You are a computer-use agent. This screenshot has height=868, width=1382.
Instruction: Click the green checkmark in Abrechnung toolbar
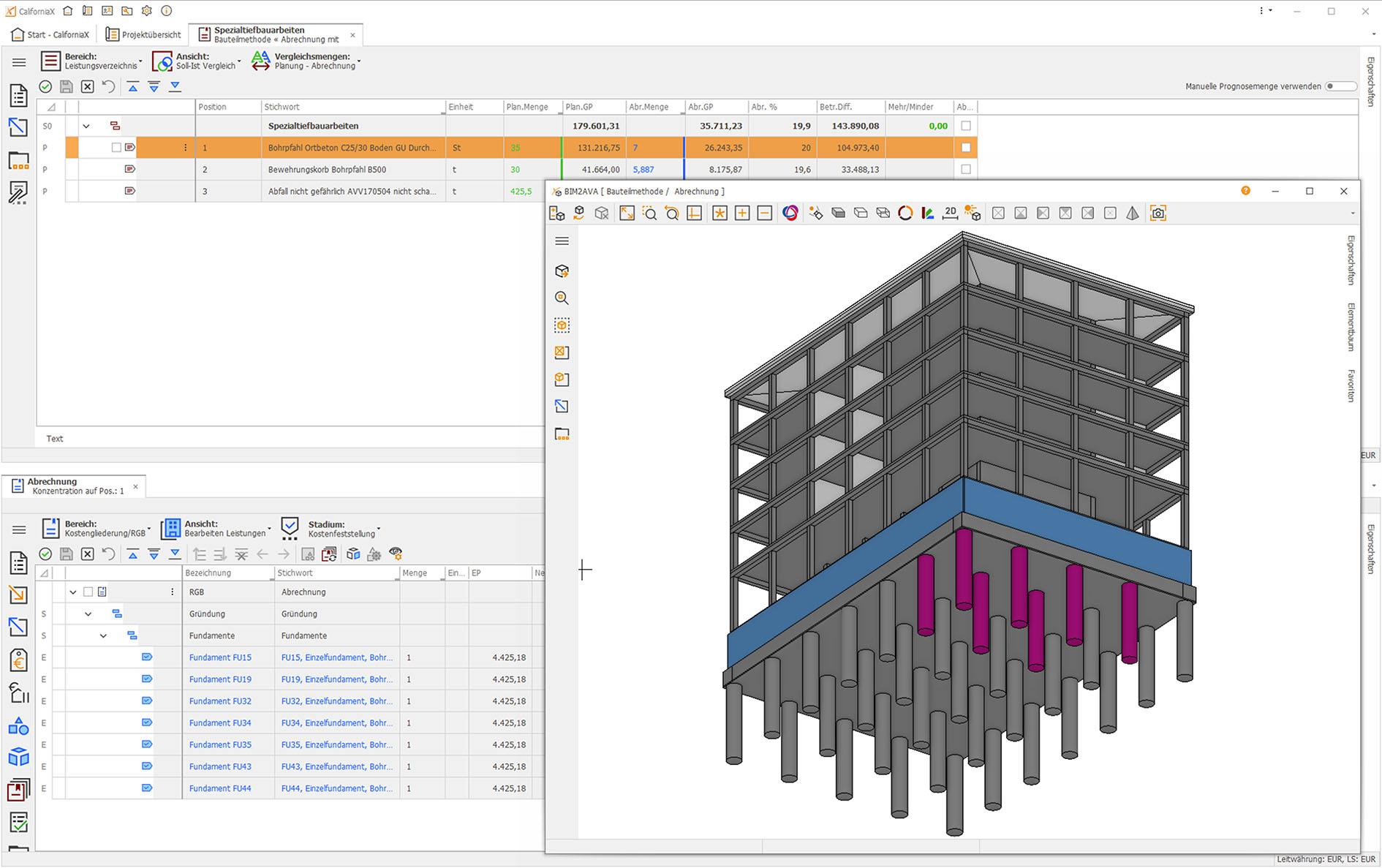(45, 554)
